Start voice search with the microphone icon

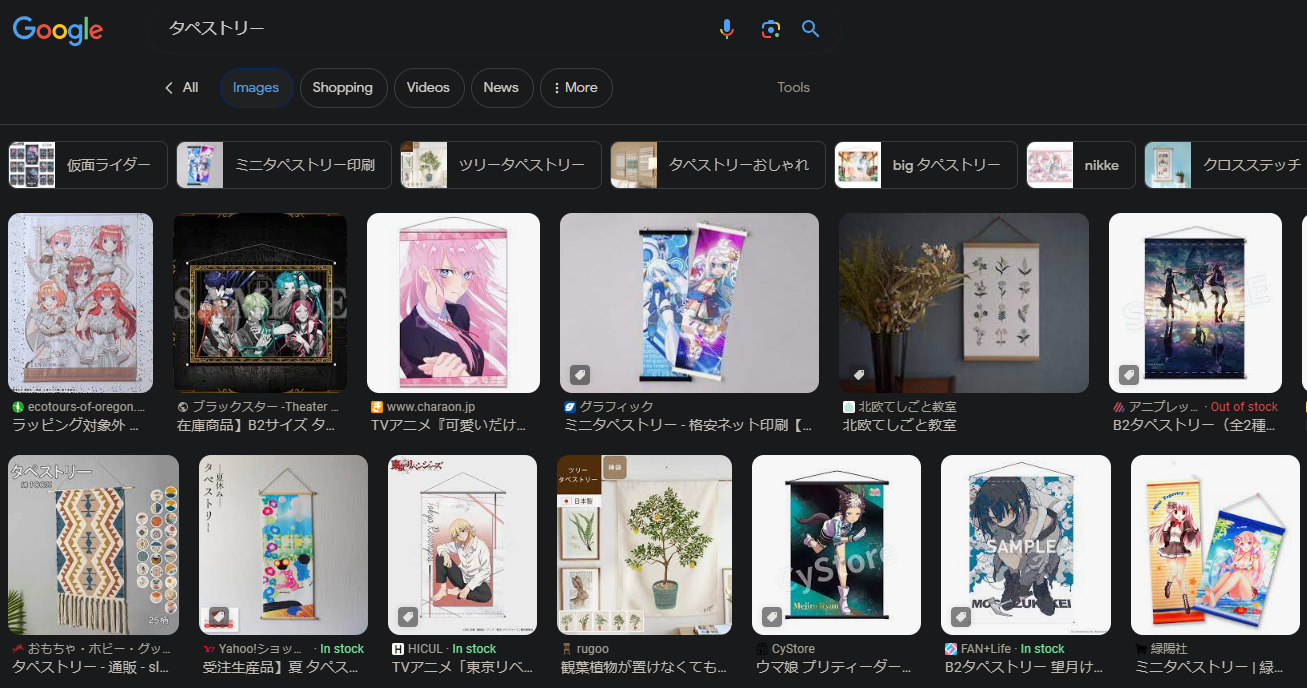point(727,29)
